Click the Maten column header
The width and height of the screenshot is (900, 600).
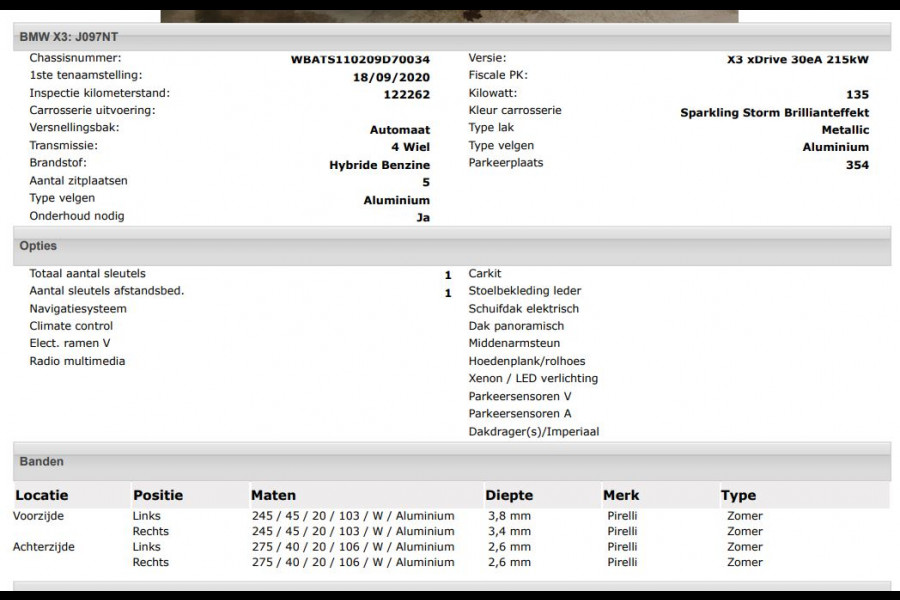(273, 495)
